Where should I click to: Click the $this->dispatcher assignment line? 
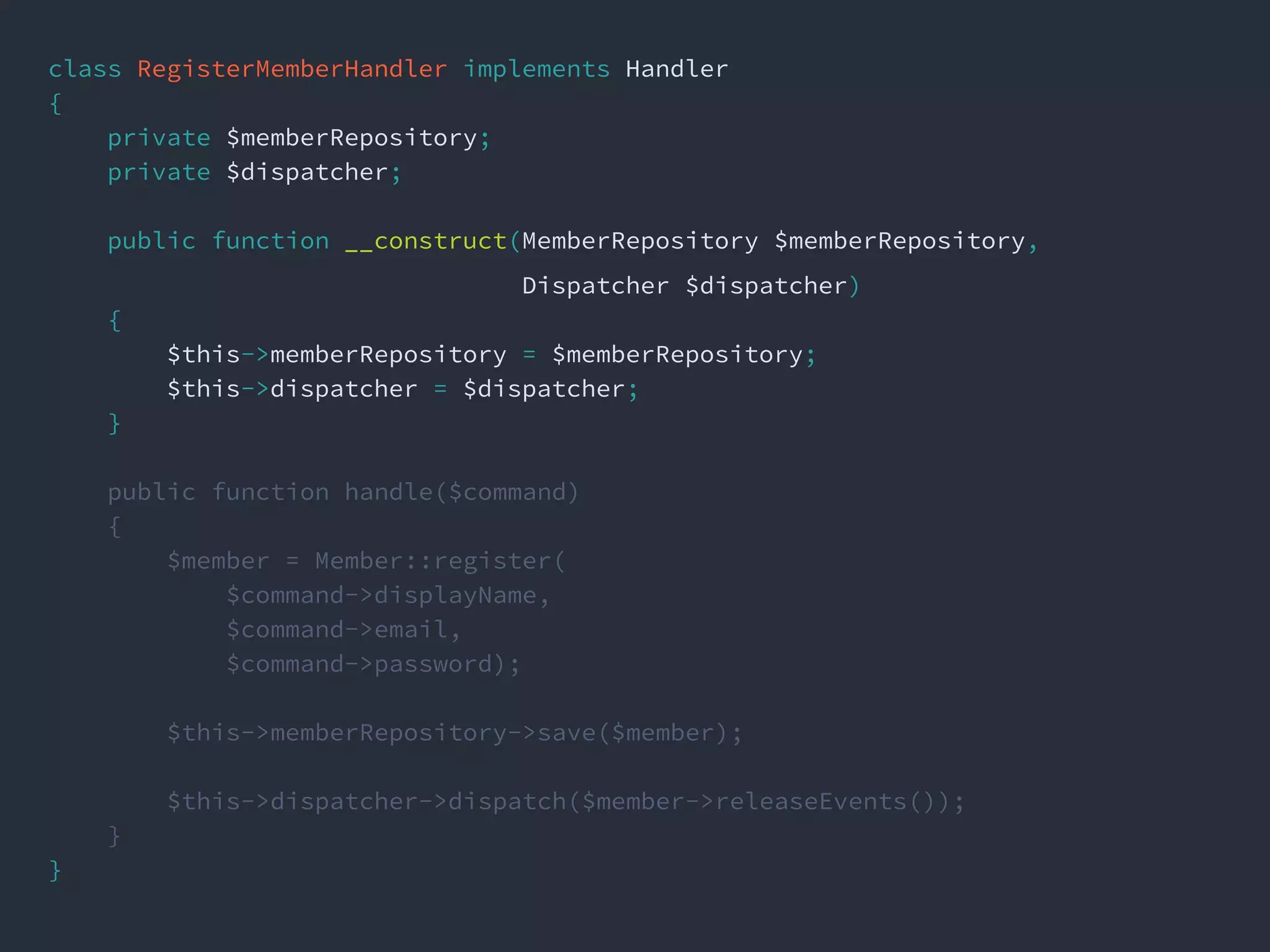tap(402, 389)
